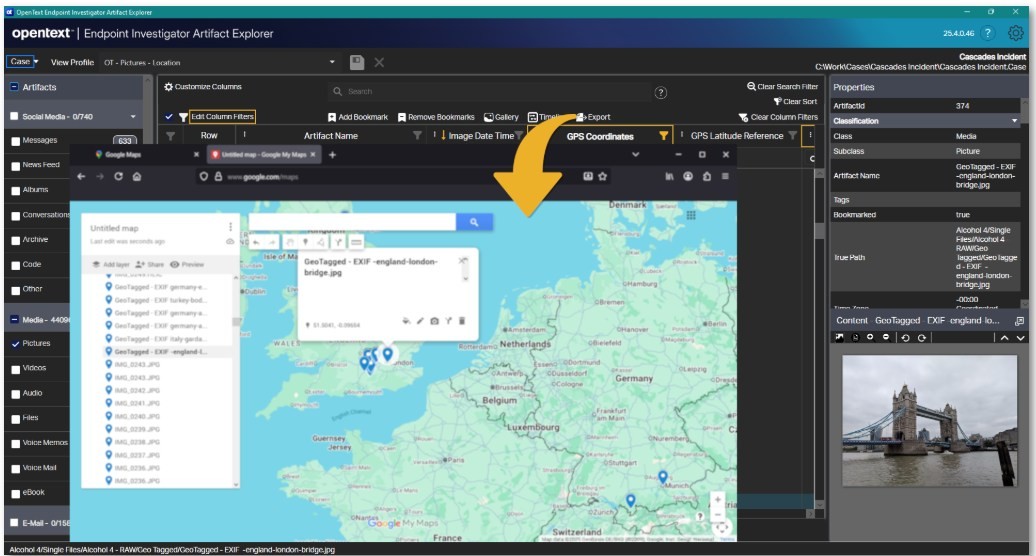Click the Clear Column Filters button

[x=777, y=117]
